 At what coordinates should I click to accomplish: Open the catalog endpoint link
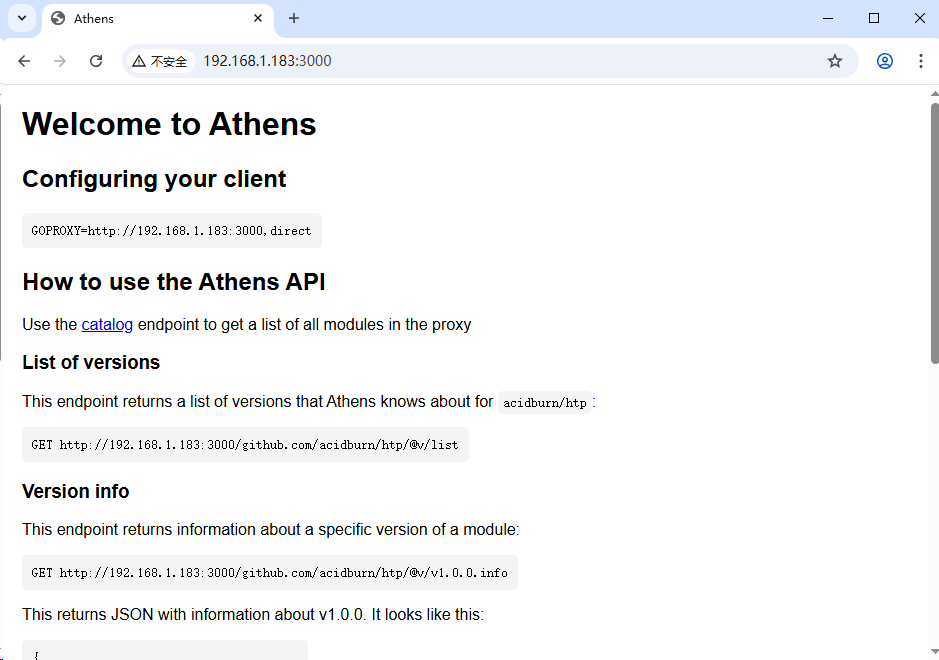coord(107,324)
